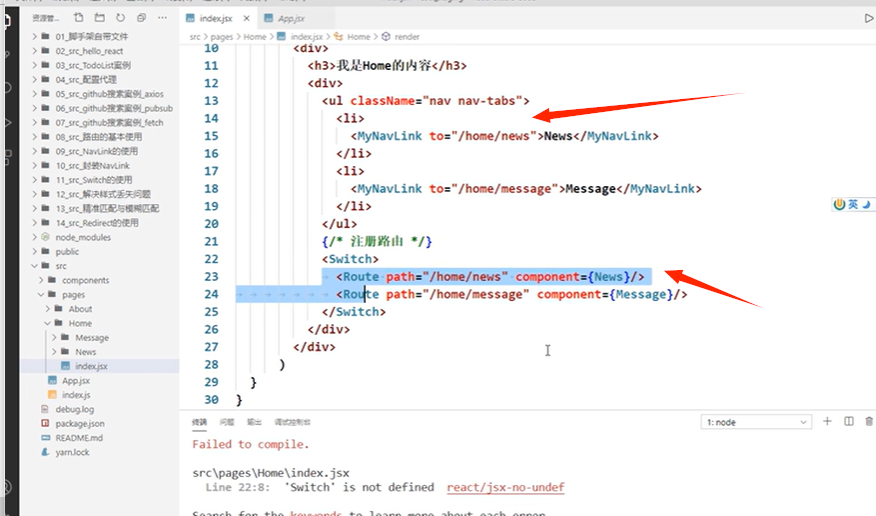
Task: Split the terminal using the split icon
Action: coord(849,421)
